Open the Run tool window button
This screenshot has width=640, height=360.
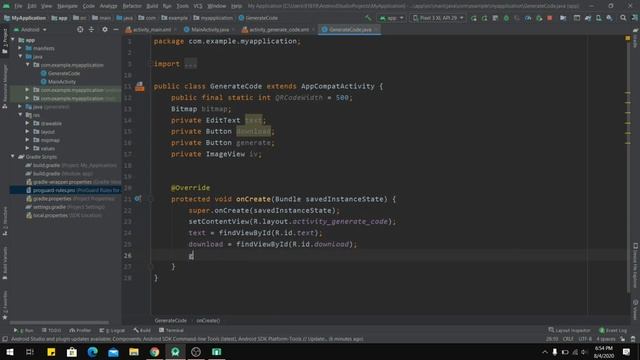[24, 330]
